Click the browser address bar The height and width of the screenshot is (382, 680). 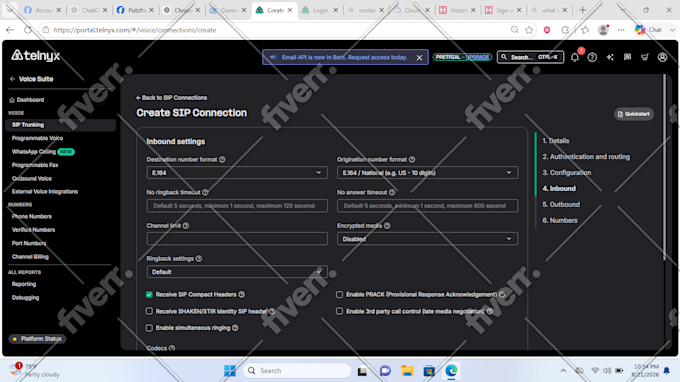coord(278,30)
